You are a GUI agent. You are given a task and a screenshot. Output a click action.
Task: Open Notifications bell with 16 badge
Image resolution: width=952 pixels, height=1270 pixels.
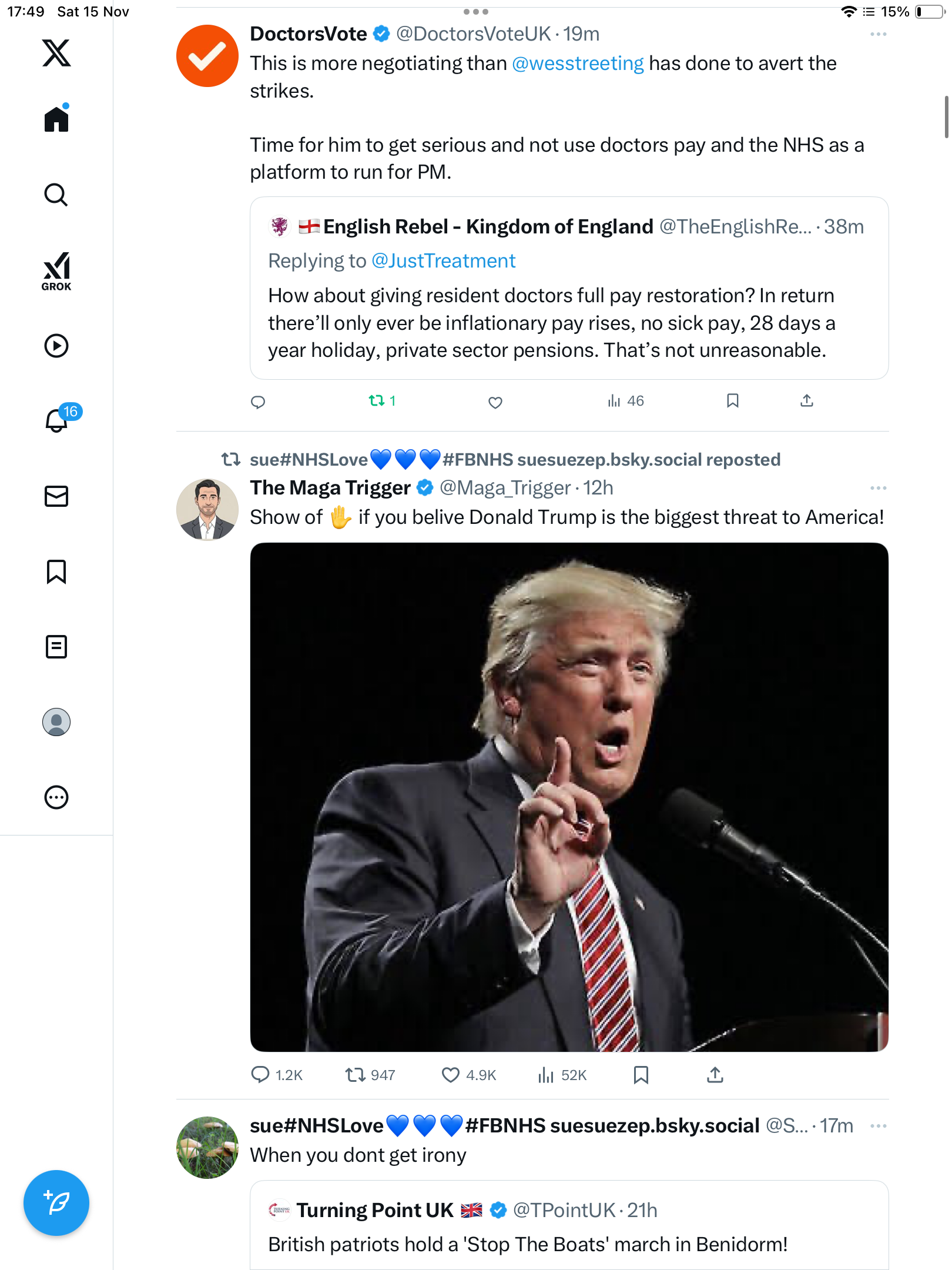[58, 420]
